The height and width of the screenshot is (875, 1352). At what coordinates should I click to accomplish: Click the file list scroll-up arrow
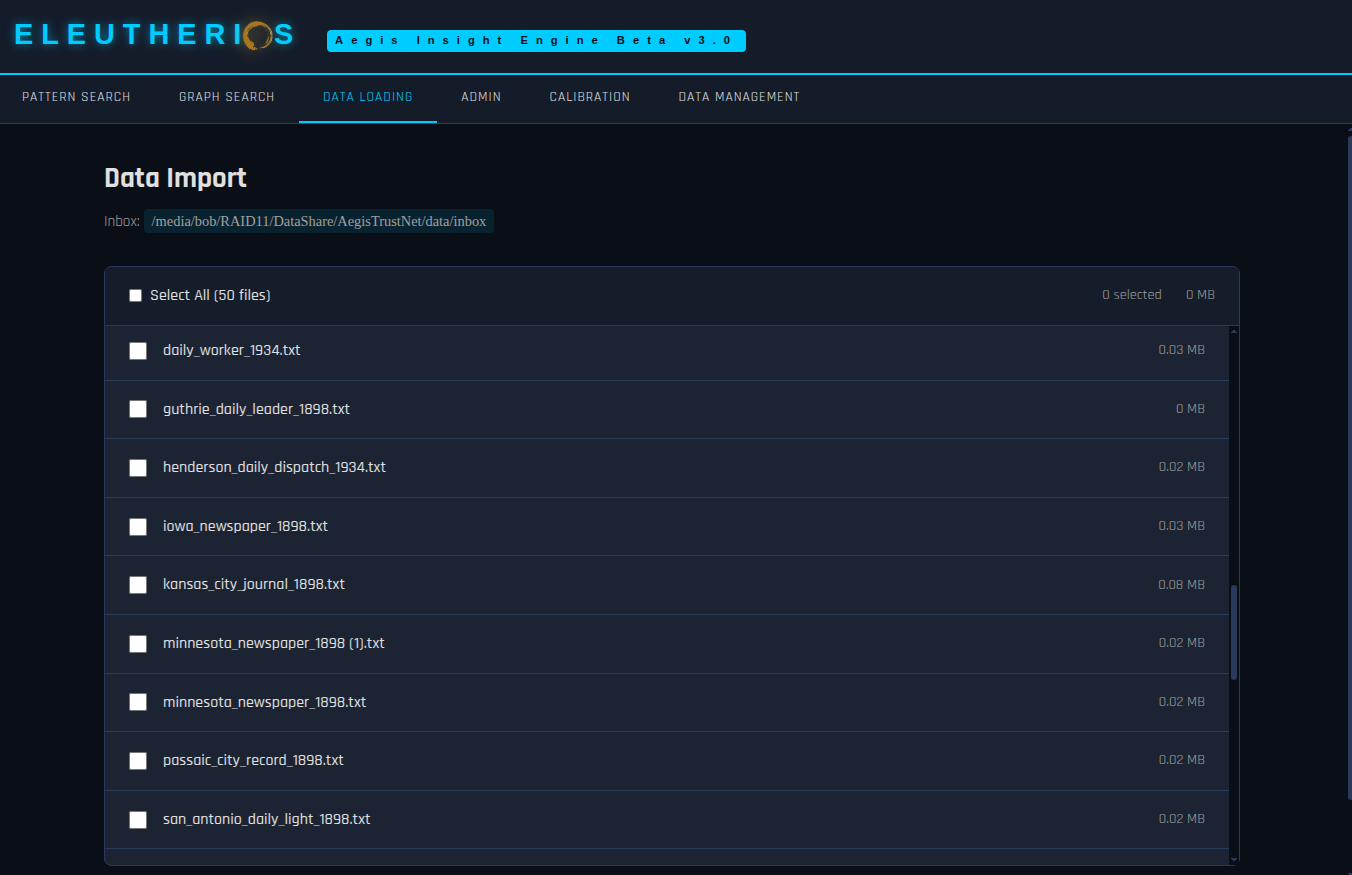point(1234,332)
